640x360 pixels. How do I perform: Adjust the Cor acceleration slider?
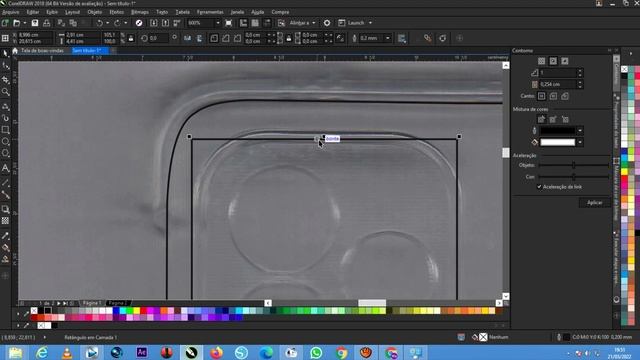point(573,177)
